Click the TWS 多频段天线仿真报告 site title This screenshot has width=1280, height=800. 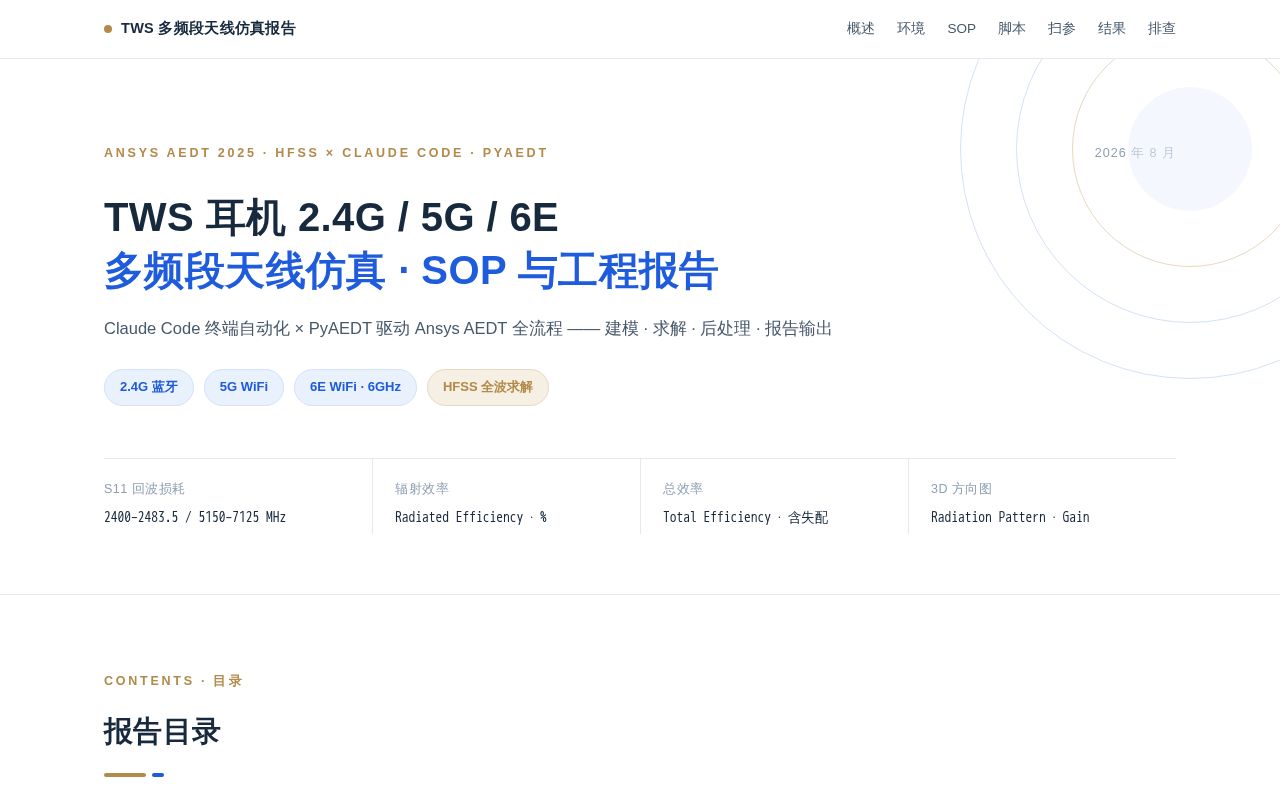[208, 29]
